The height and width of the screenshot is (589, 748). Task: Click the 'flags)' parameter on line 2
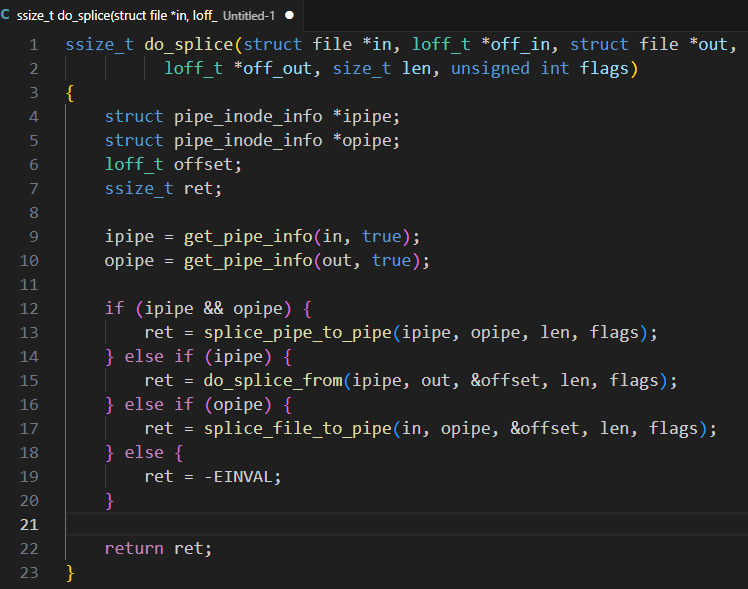[x=609, y=69]
